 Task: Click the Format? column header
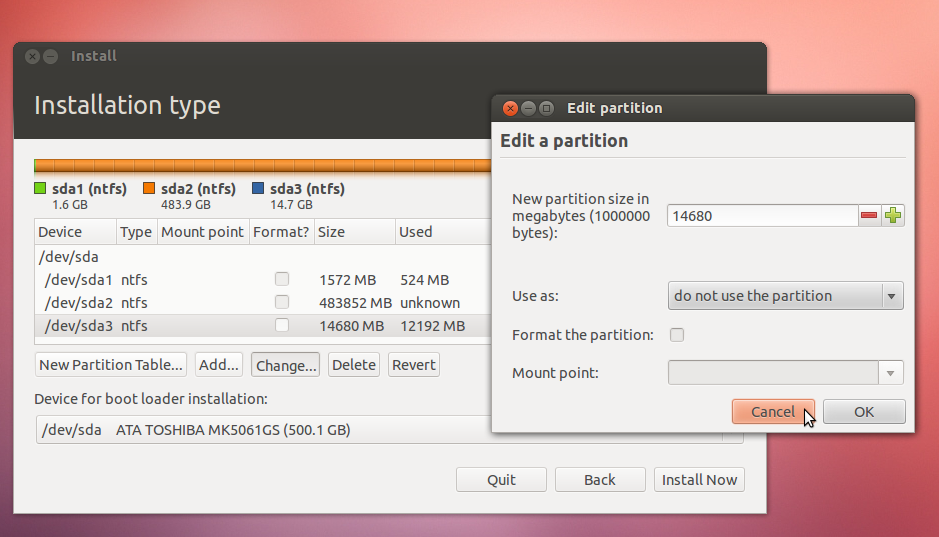point(281,232)
